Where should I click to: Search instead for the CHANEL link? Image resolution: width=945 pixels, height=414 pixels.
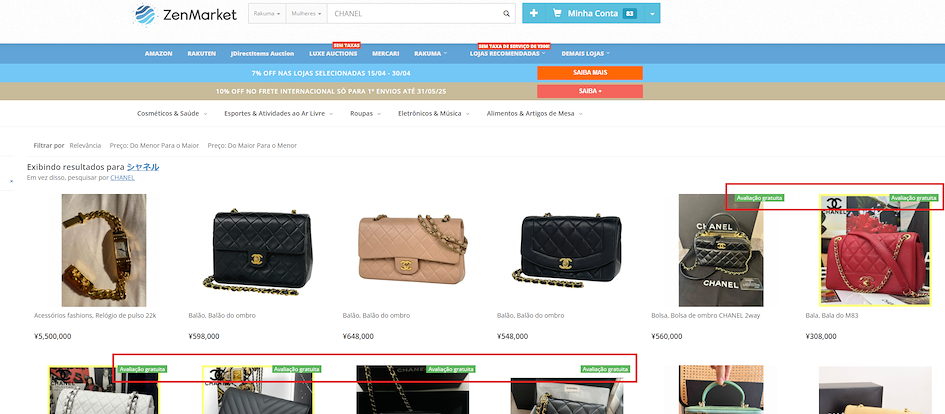tap(122, 178)
